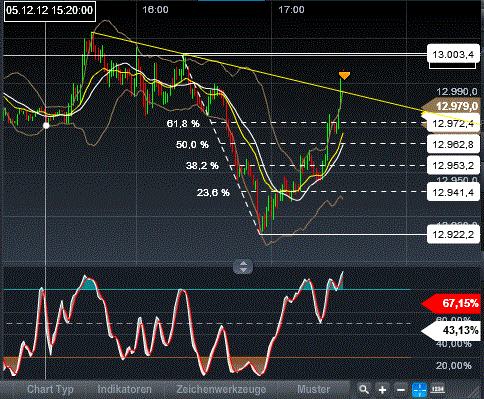
Task: Click the magnifier search zoom icon
Action: pyautogui.click(x=364, y=389)
